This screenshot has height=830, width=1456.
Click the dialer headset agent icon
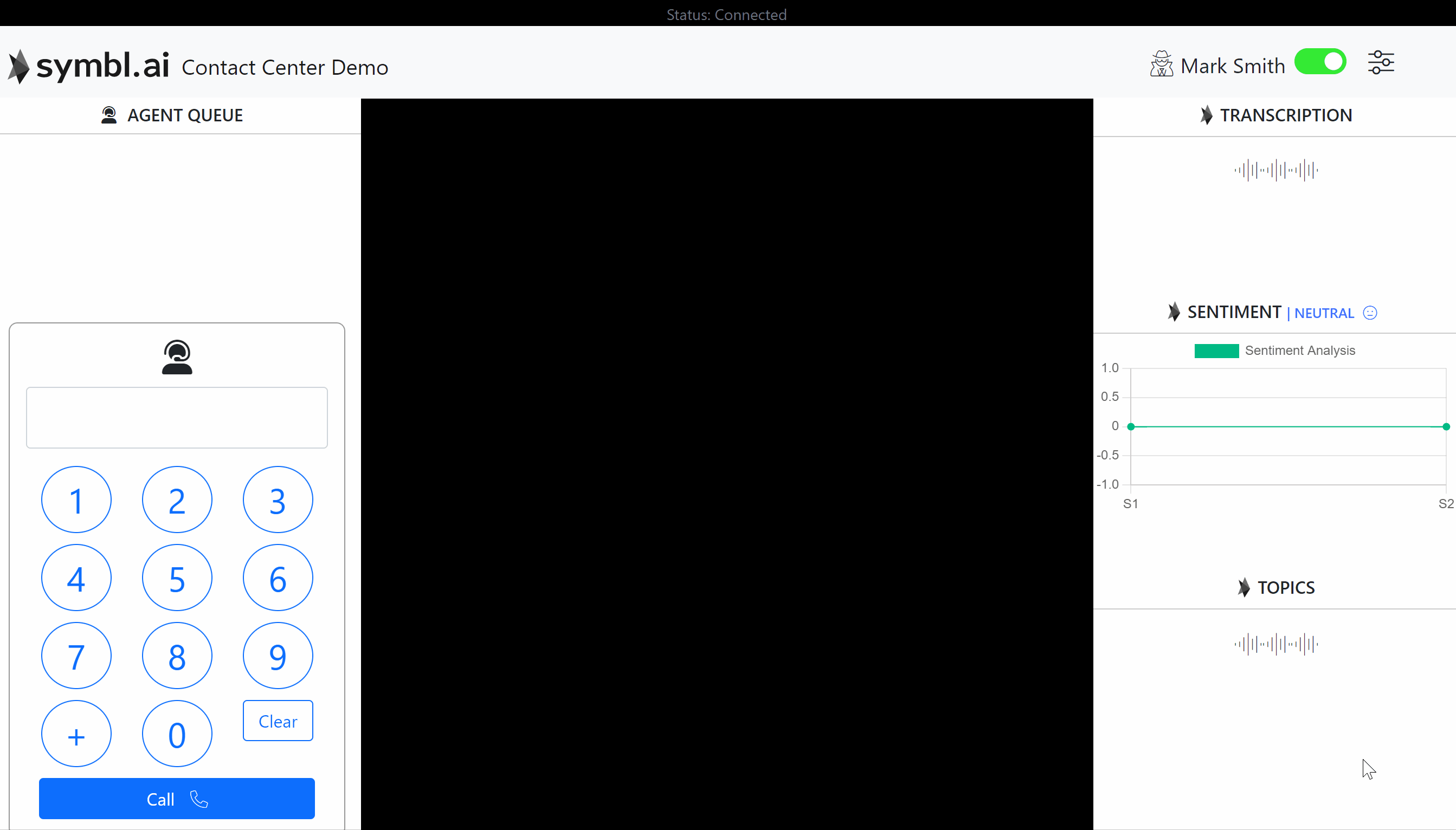tap(177, 358)
